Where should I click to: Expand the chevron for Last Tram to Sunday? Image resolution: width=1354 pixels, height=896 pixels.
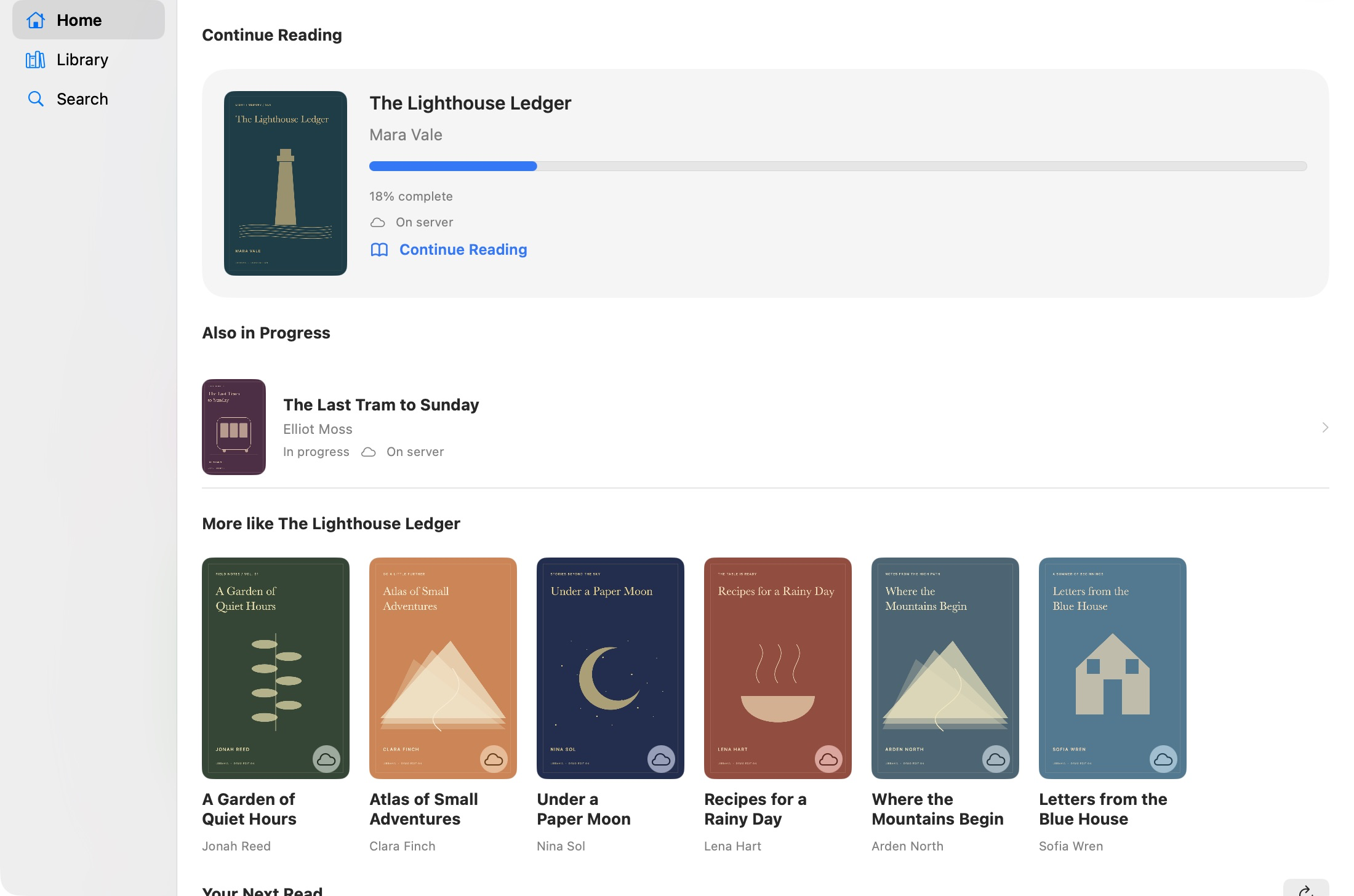coord(1325,427)
